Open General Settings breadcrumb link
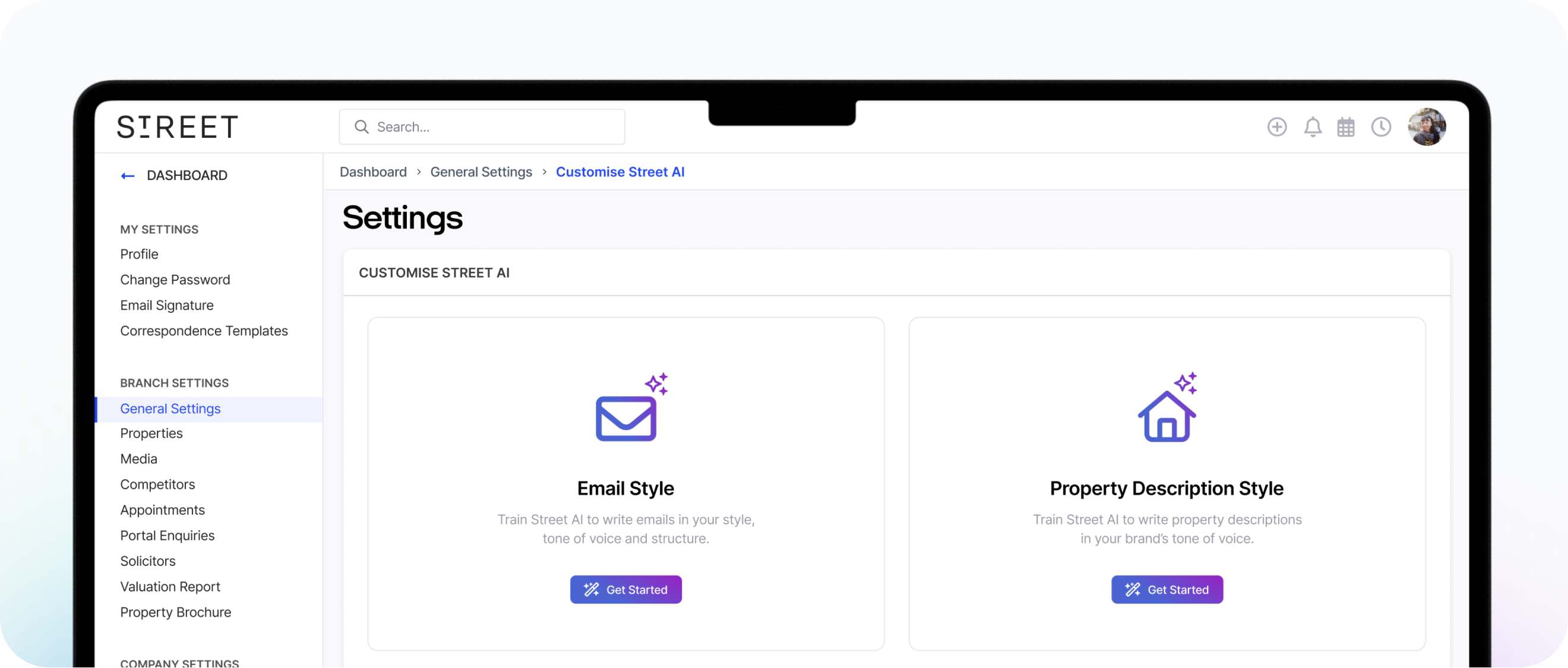This screenshot has width=1568, height=668. point(481,172)
